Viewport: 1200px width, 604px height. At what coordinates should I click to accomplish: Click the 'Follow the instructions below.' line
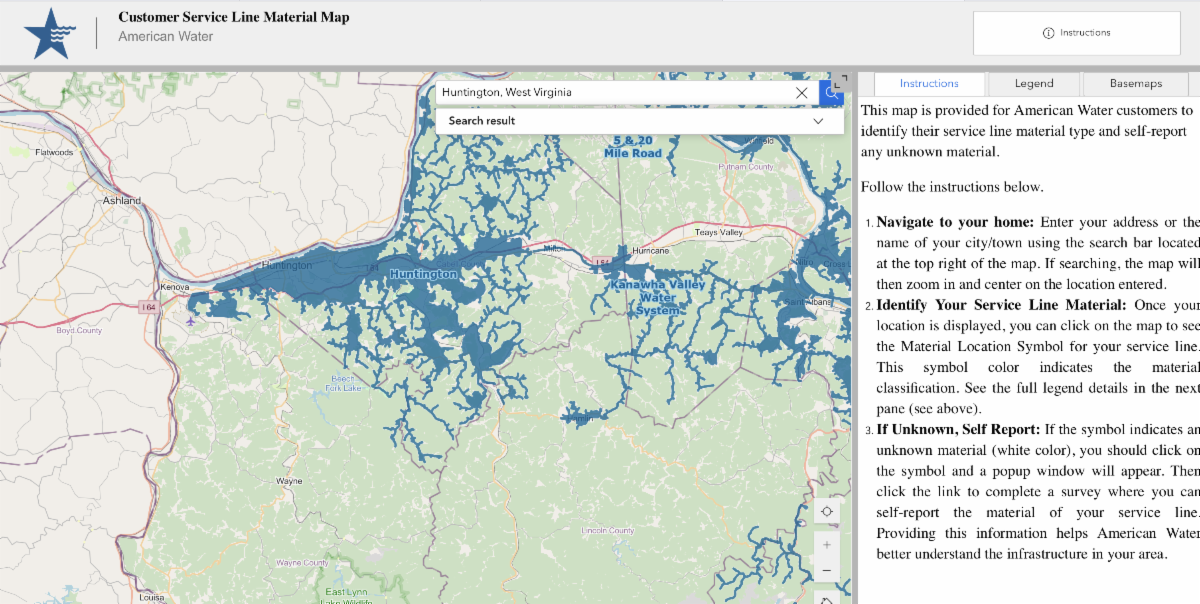pyautogui.click(x=952, y=187)
